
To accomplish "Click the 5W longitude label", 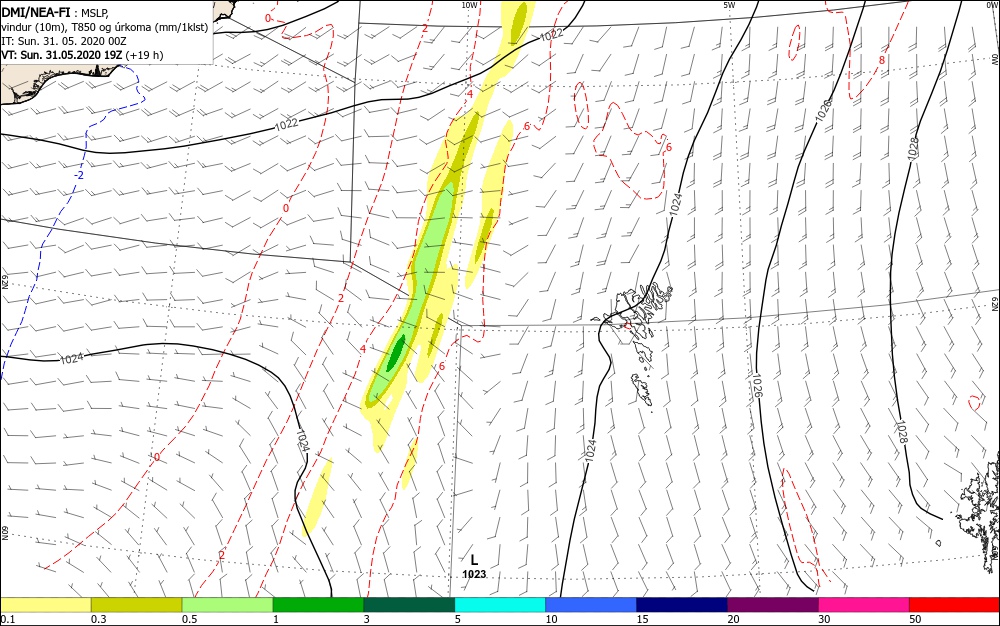I will tap(729, 5).
